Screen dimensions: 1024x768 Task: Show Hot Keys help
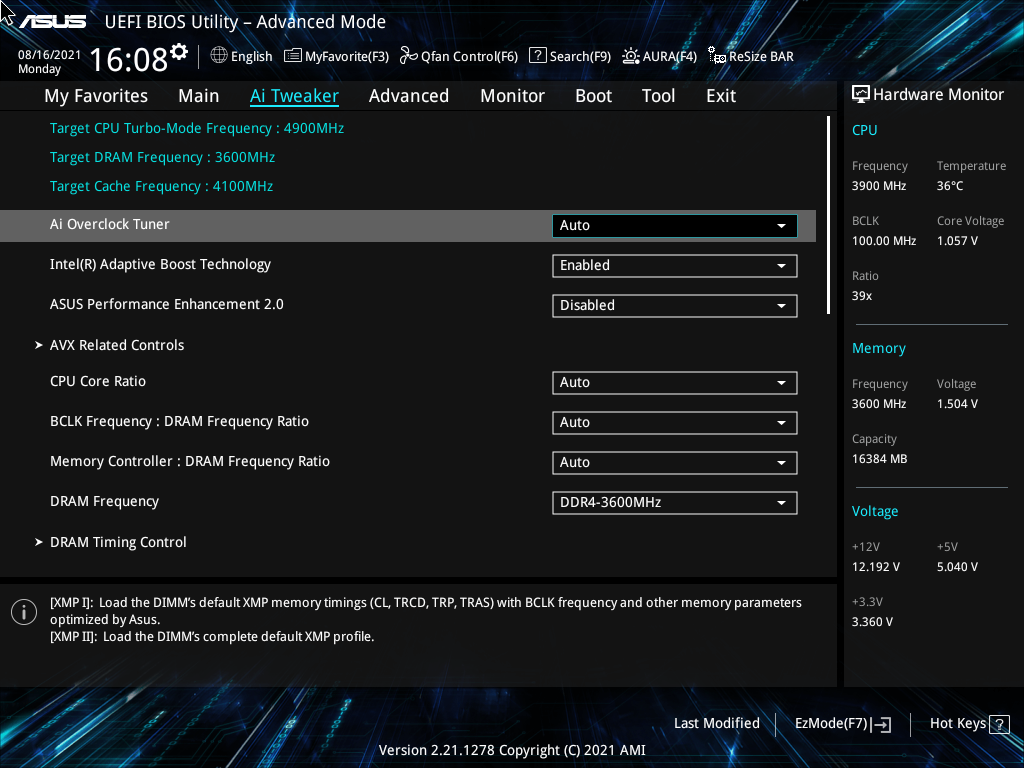[x=969, y=724]
